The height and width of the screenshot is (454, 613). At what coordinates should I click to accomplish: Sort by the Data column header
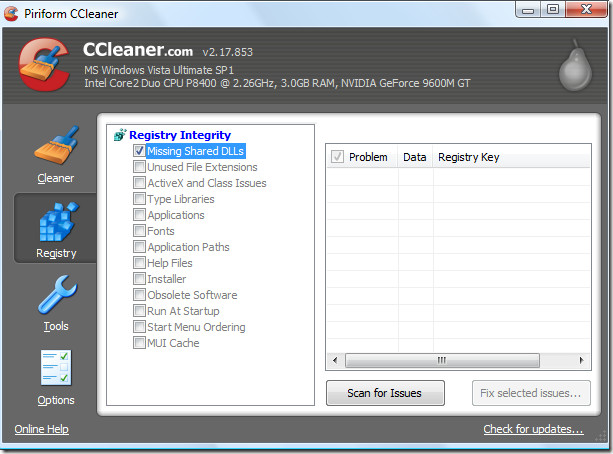click(x=415, y=157)
